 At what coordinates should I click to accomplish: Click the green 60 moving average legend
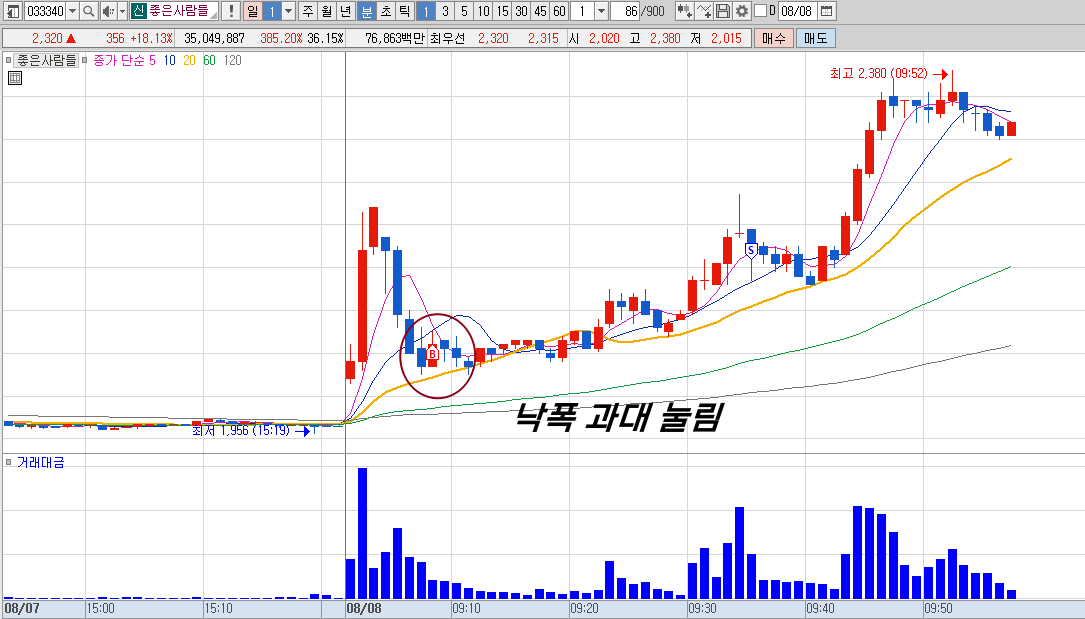[x=209, y=60]
